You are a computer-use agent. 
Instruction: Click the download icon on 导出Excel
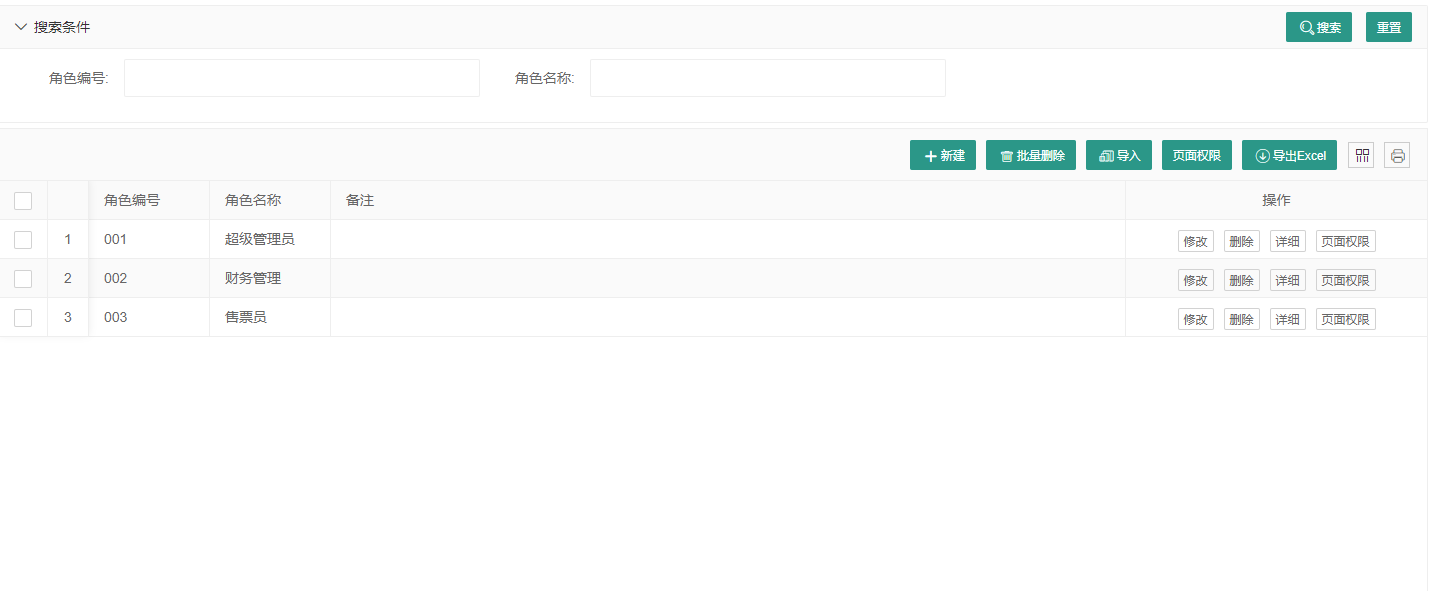(1260, 155)
